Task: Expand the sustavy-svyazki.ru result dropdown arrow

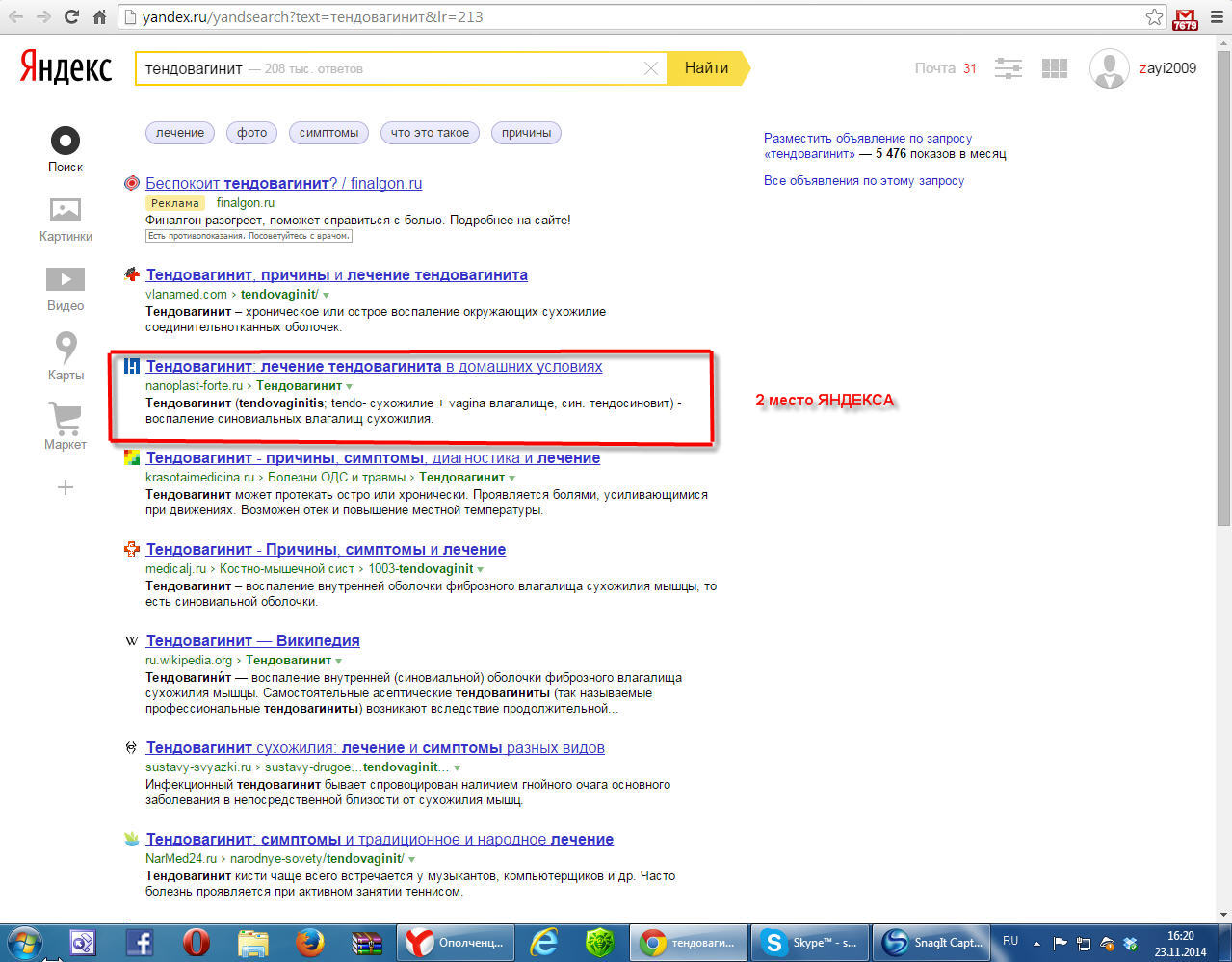Action: point(457,767)
